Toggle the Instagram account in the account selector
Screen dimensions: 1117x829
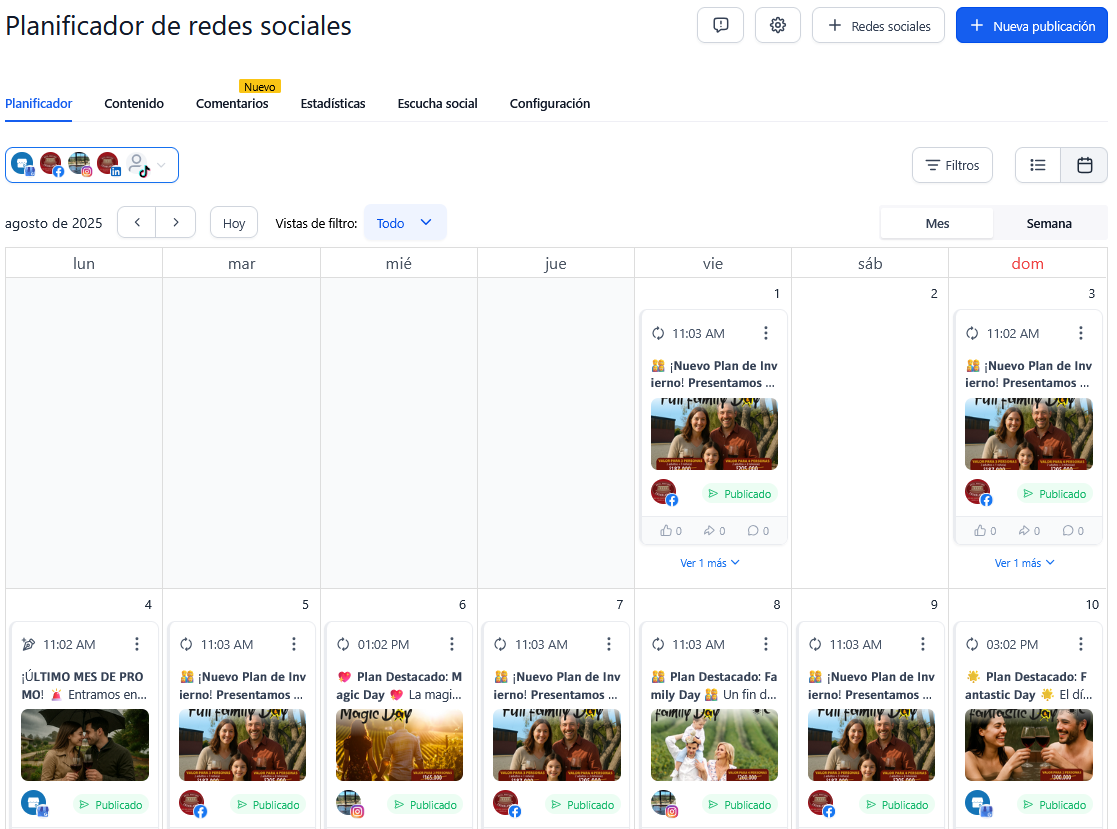(x=79, y=164)
